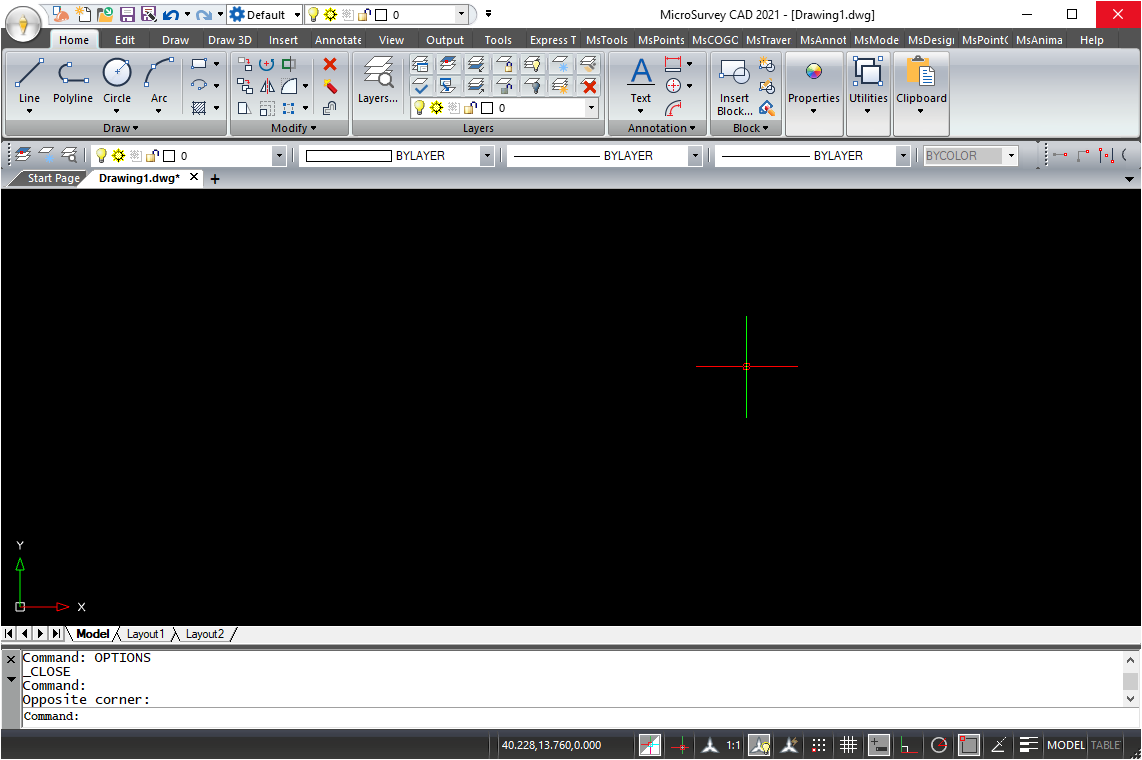Expand the Block panel
Screen dimensions: 1142x760
point(750,128)
